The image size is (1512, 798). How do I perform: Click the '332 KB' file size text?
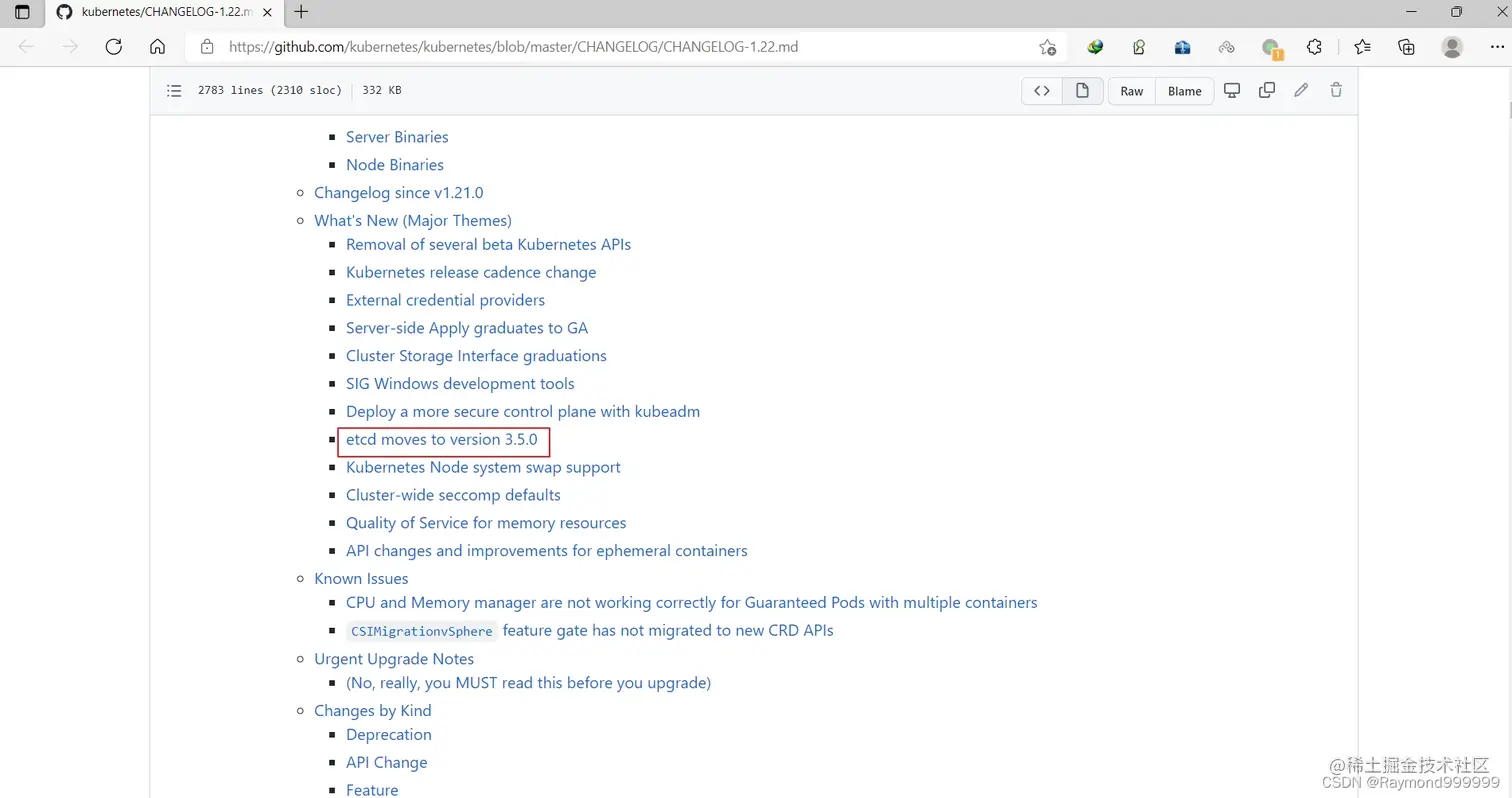(x=382, y=90)
